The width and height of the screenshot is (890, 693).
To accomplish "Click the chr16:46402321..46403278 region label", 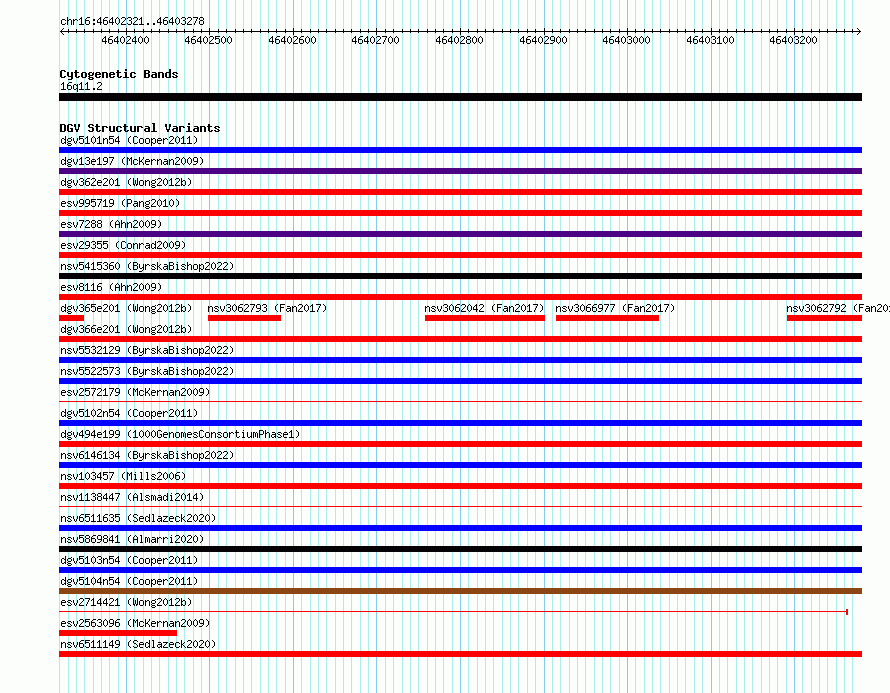I will 132,21.
